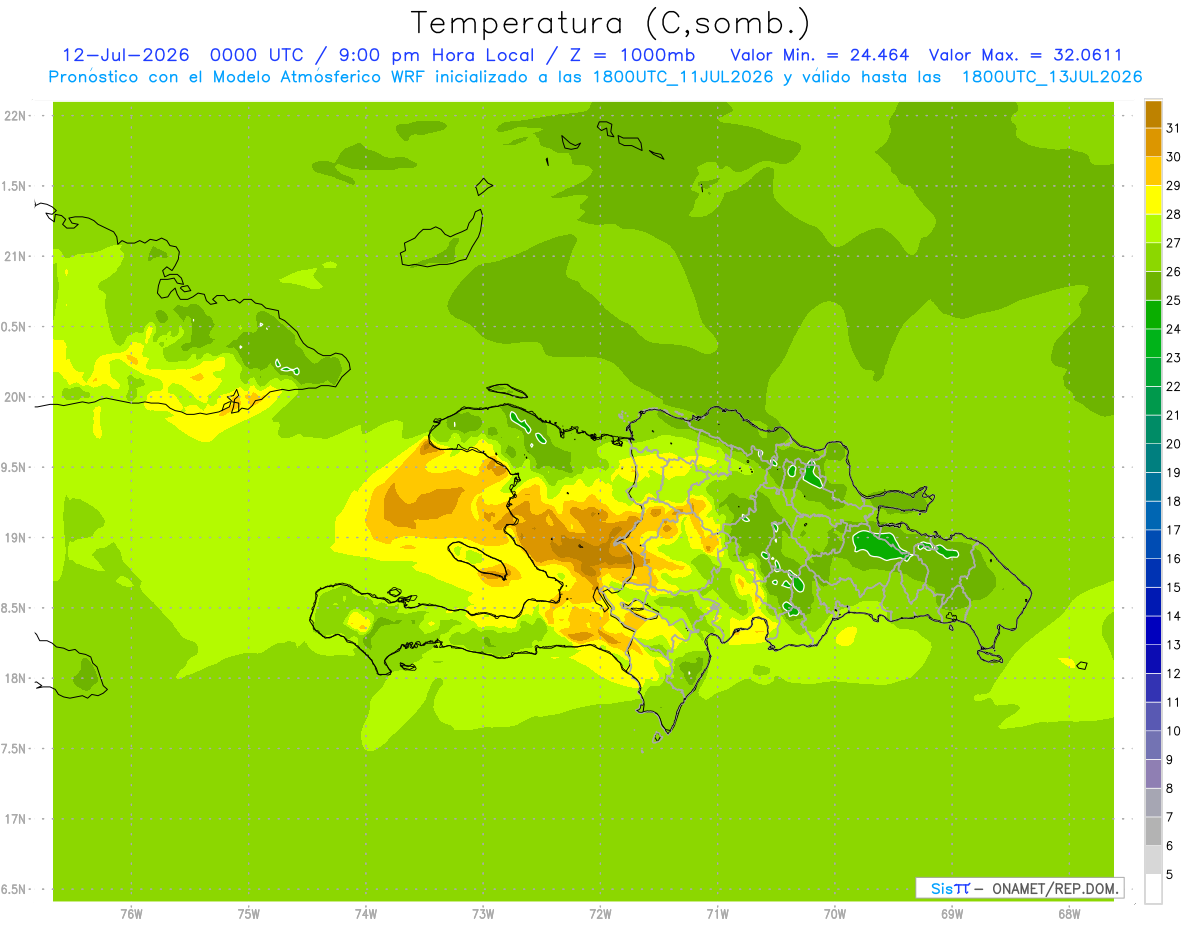Viewport: 1200px width, 927px height.
Task: Click the "21N" latitude label
Action: (x=16, y=257)
